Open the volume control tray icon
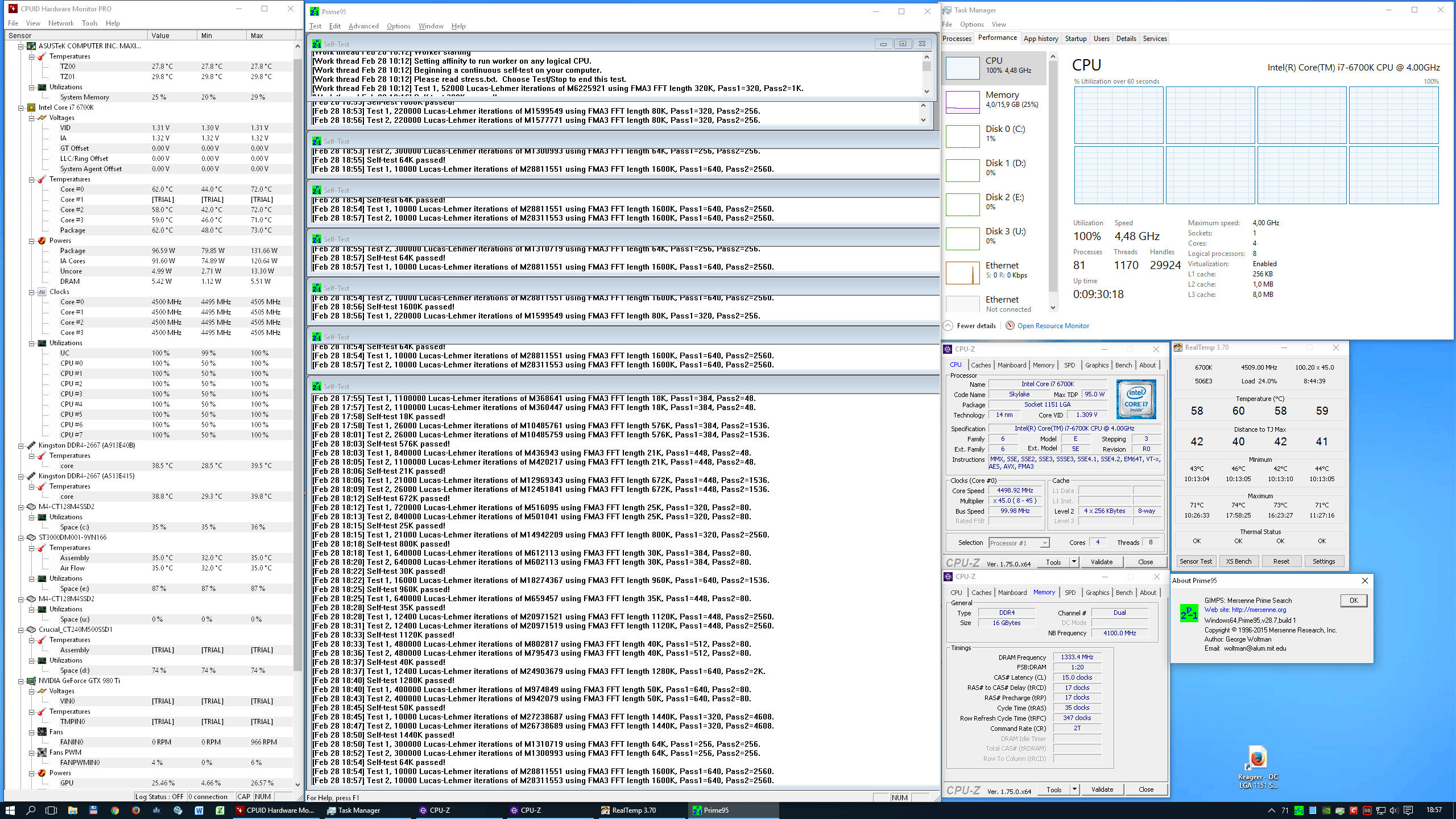 (x=1393, y=810)
